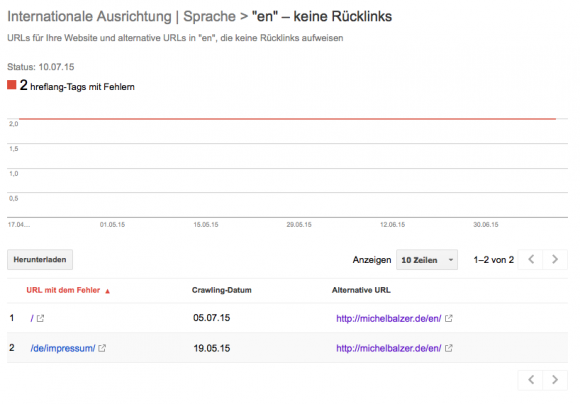Screen dimensions: 580x404
Task: Sort by Crawling-Datum column header
Action: click(222, 290)
